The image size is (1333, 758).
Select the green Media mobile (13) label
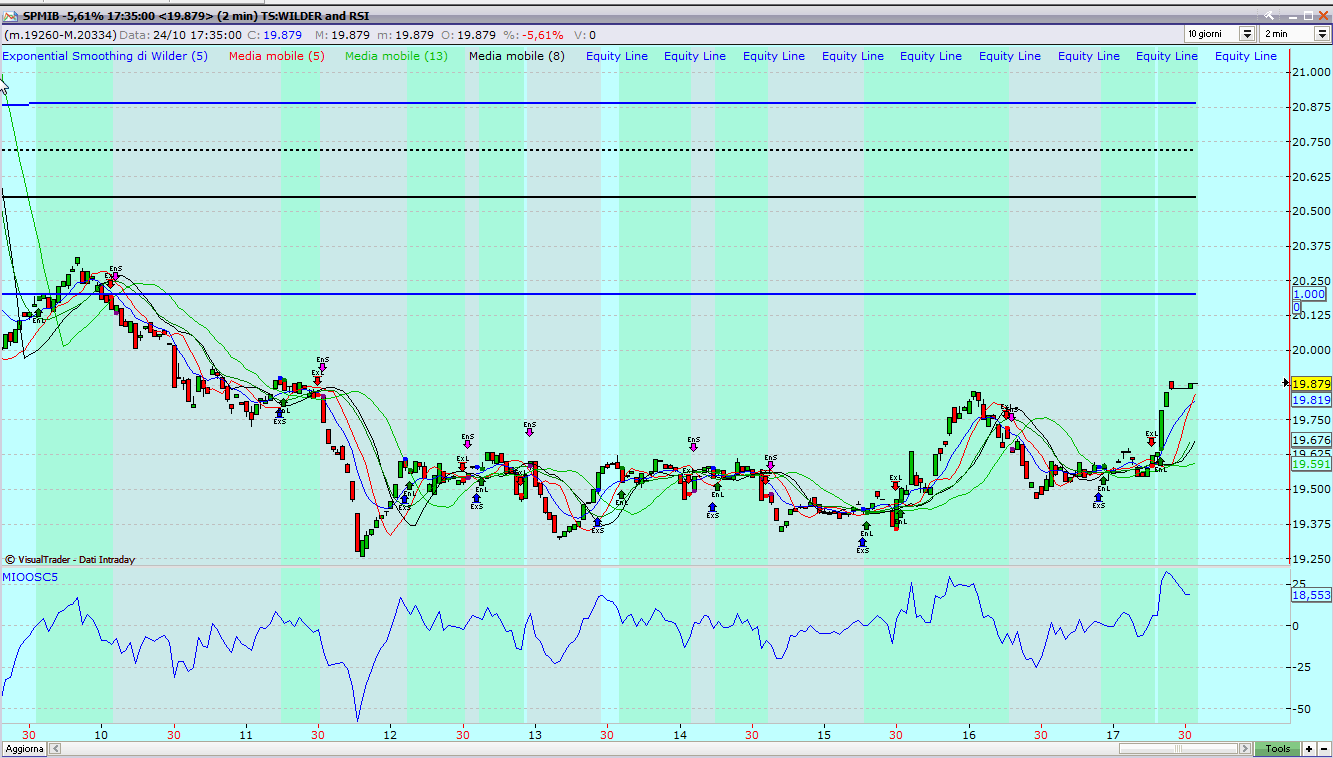(396, 56)
